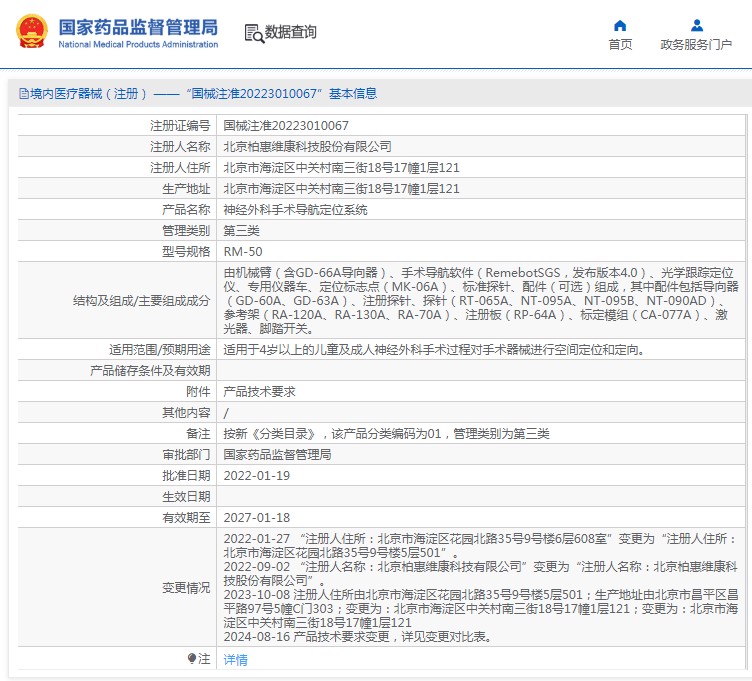Viewport: 752px width, 681px height.
Task: Click the 变更情况 change history text
Action: click(x=481, y=588)
